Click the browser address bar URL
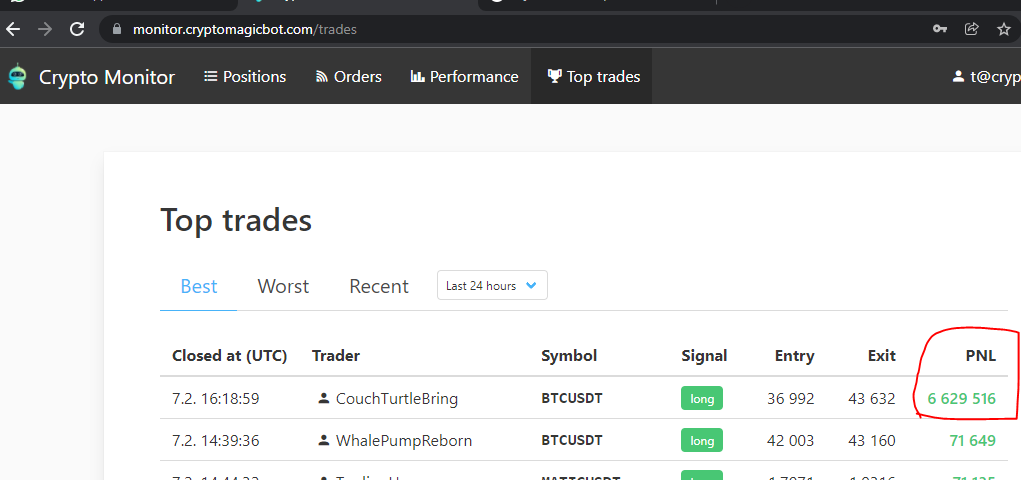This screenshot has width=1021, height=480. pos(245,29)
